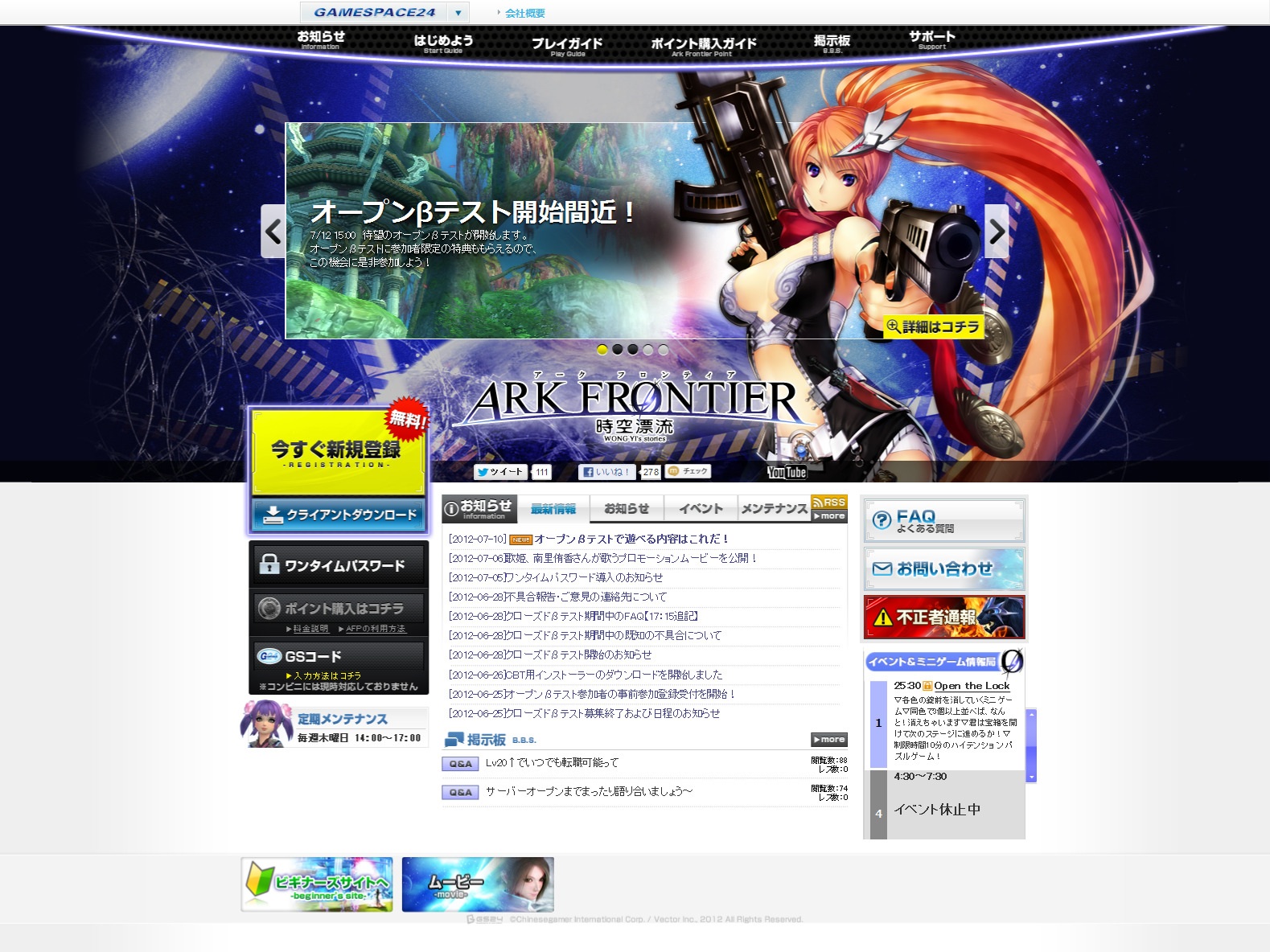Open the ビギナーズサイトへ beginner's site banner
Viewport: 1270px width, 952px height.
tap(317, 884)
